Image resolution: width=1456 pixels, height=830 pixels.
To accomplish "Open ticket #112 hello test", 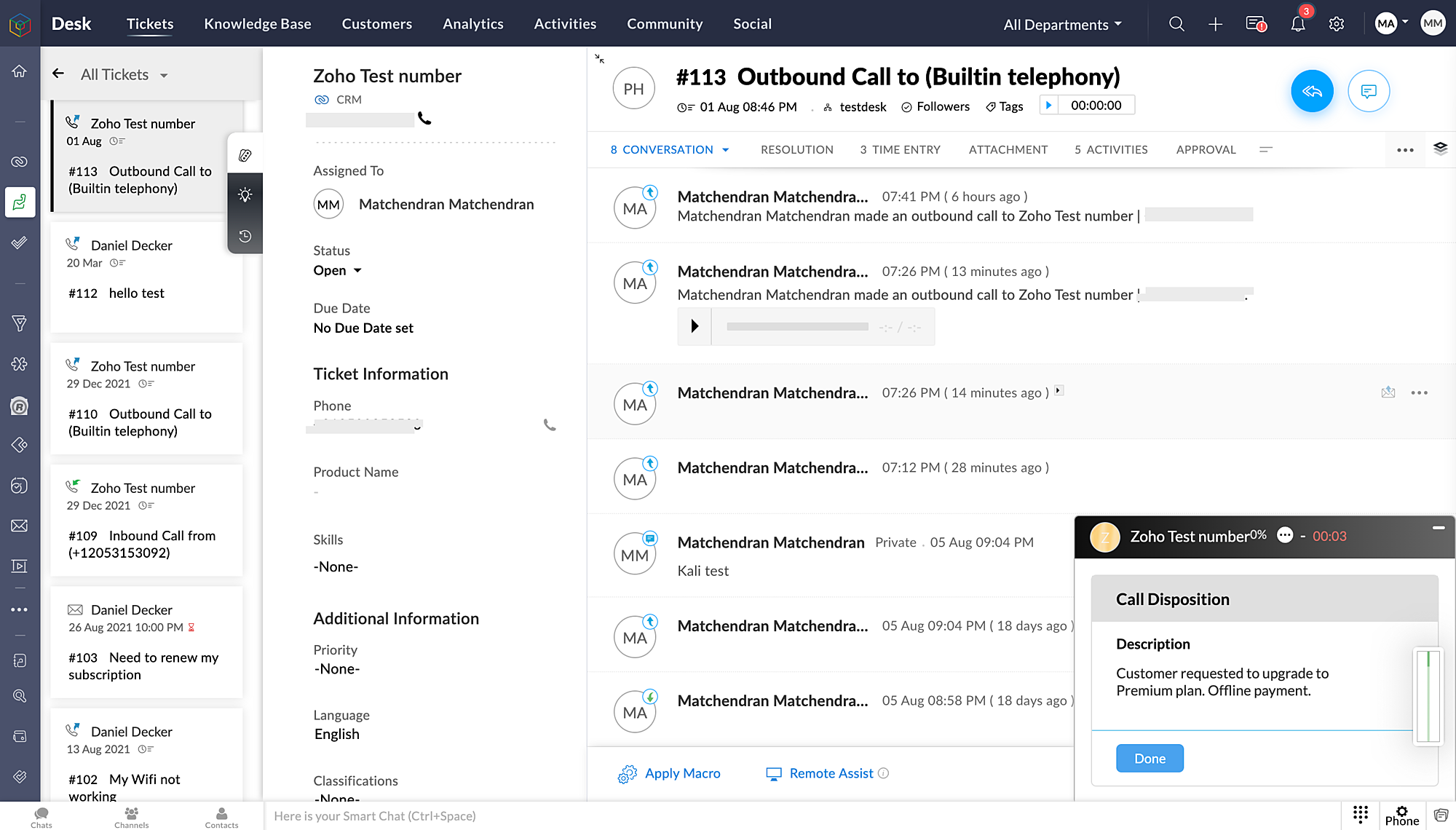I will pos(146,276).
